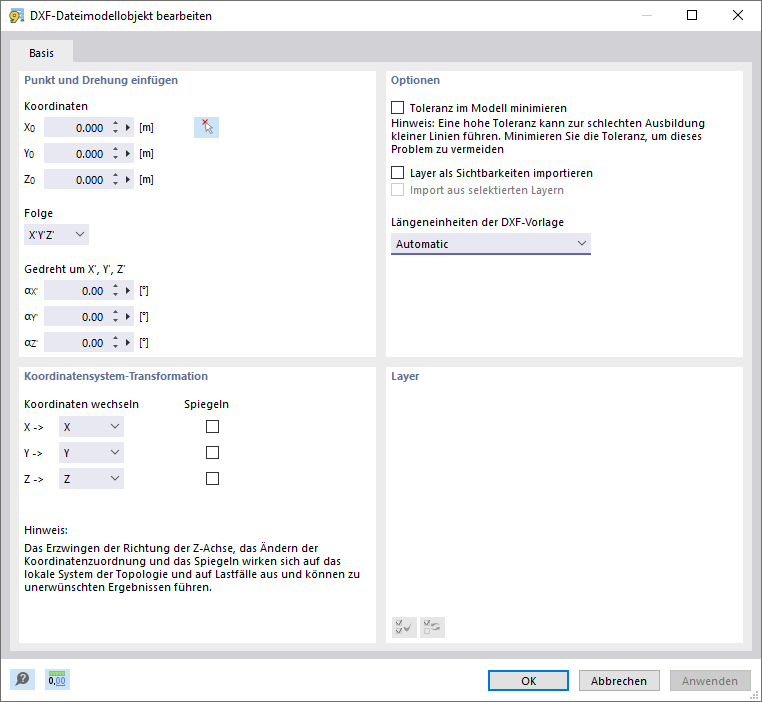Toggle the Spiegeln checkbox for X axis
The width and height of the screenshot is (762, 702).
coord(212,427)
